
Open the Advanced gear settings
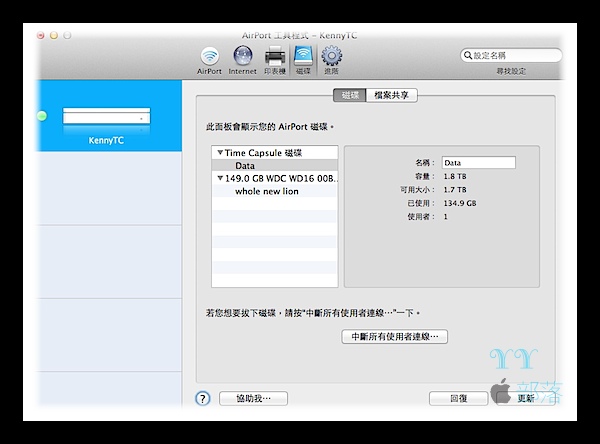(x=331, y=60)
